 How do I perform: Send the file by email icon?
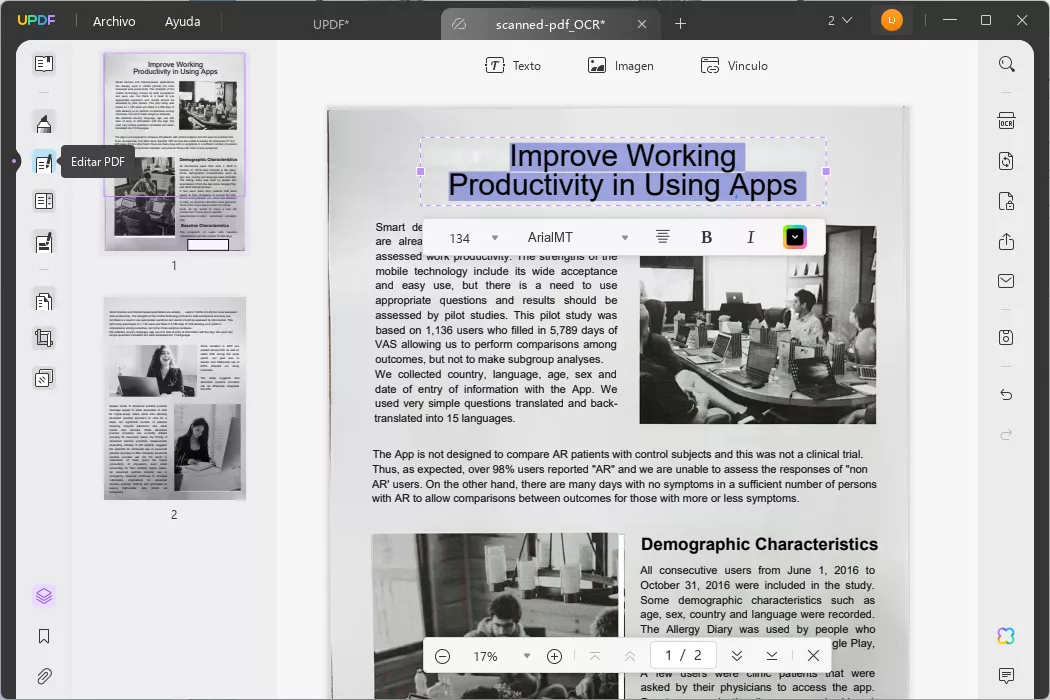1006,281
